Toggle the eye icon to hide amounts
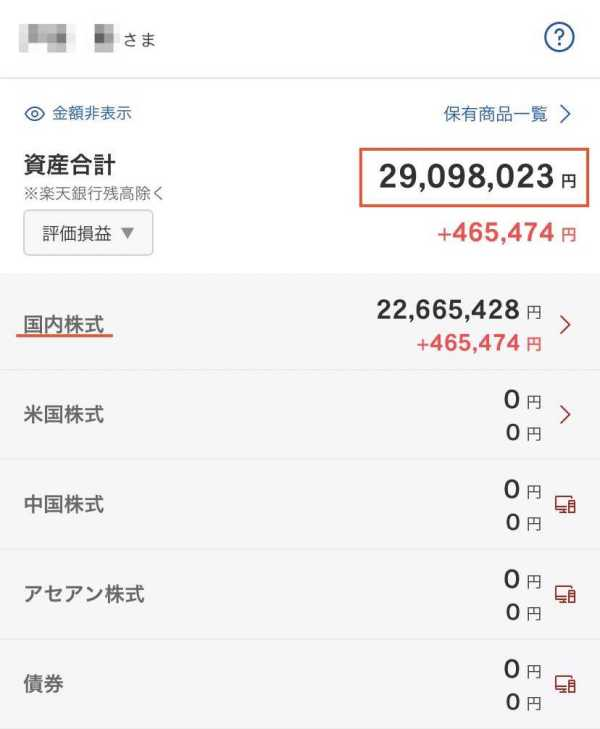Image resolution: width=600 pixels, height=729 pixels. click(x=34, y=114)
